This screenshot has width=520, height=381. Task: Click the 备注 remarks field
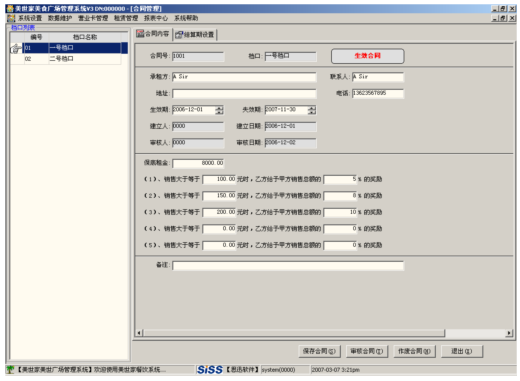point(288,266)
